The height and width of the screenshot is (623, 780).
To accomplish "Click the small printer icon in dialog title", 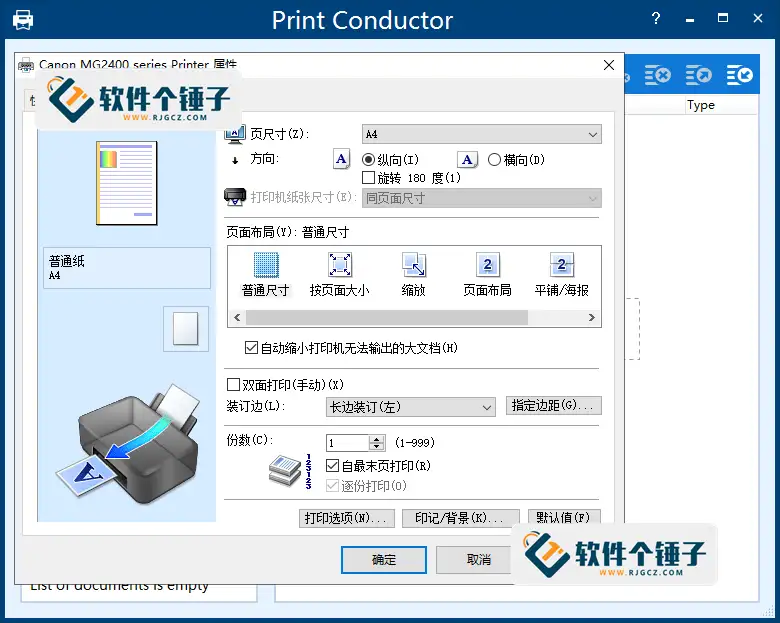I will pyautogui.click(x=26, y=65).
